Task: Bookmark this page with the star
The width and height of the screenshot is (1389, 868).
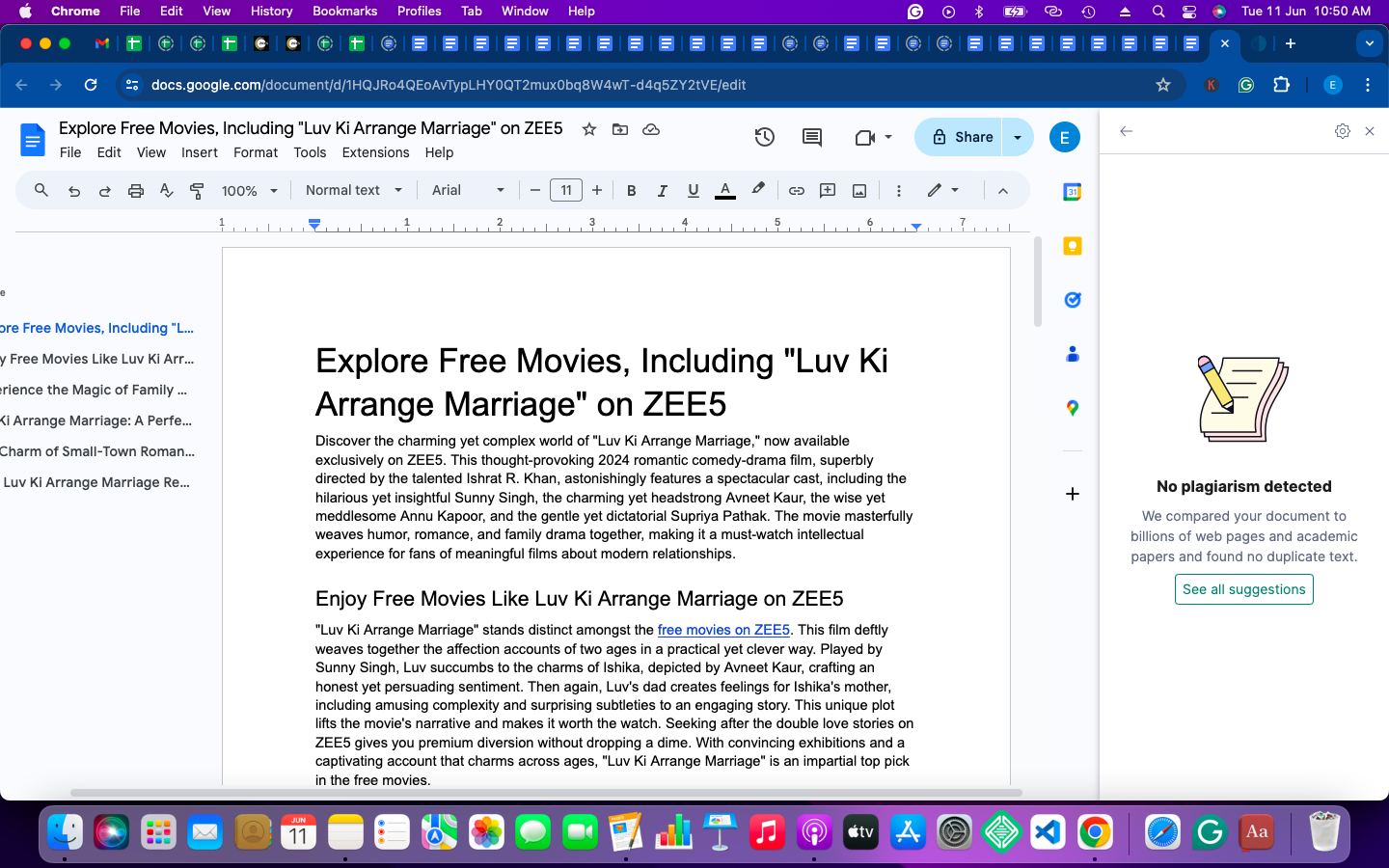Action: 1163,85
